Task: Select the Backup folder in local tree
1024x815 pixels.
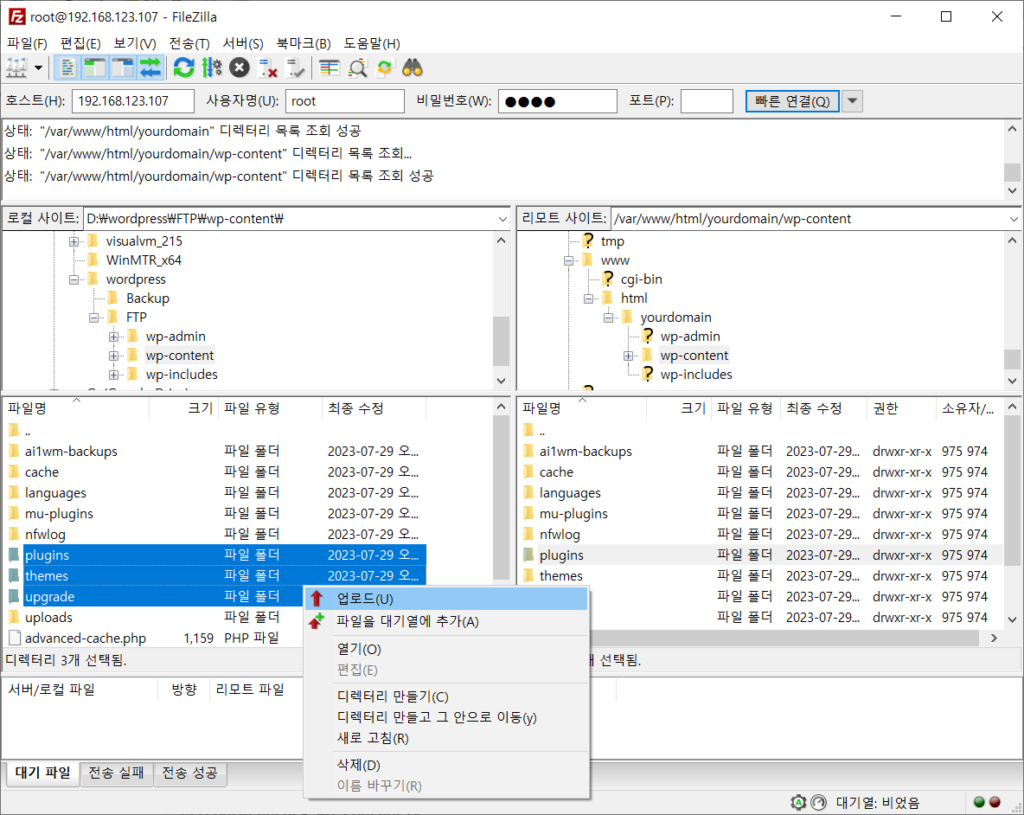Action: (148, 298)
